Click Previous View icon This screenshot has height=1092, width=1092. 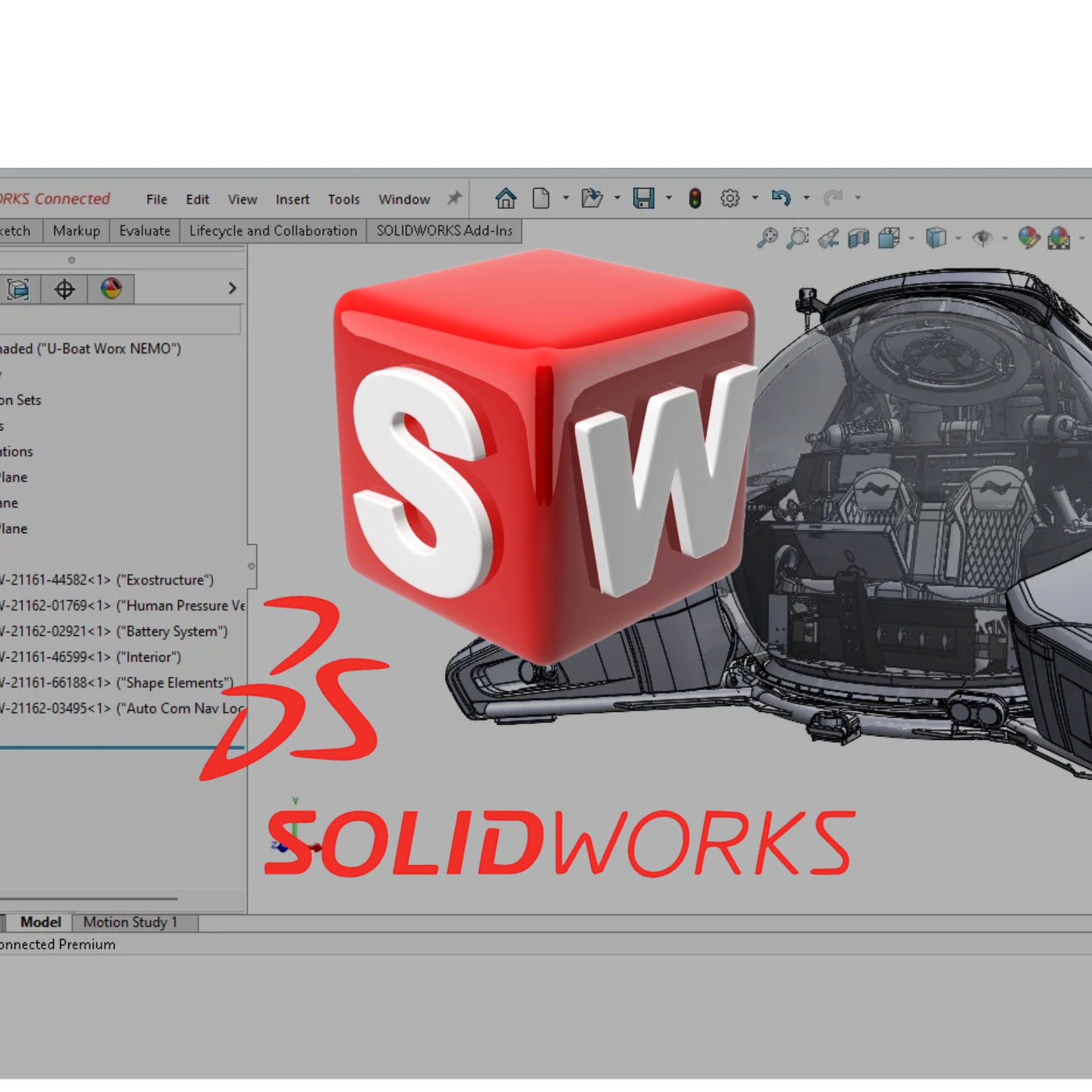click(x=829, y=238)
